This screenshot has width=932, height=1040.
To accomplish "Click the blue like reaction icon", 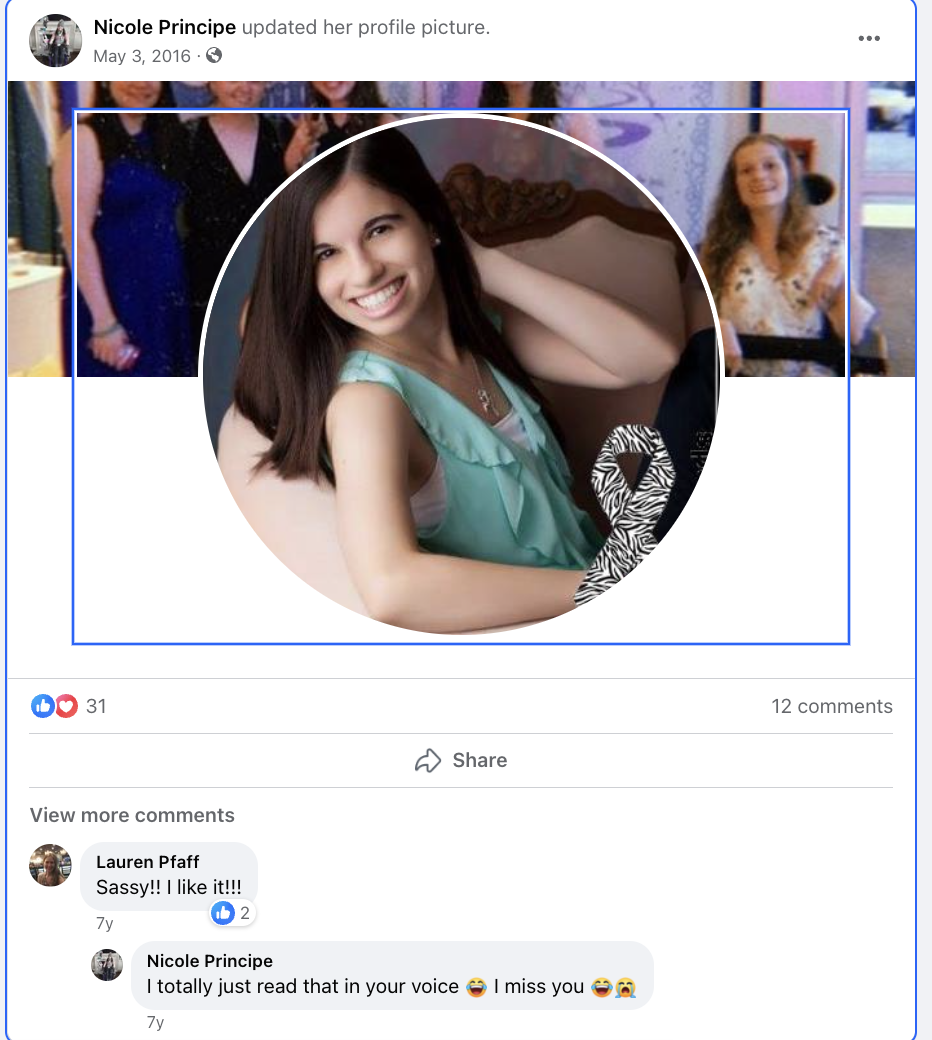I will point(42,706).
